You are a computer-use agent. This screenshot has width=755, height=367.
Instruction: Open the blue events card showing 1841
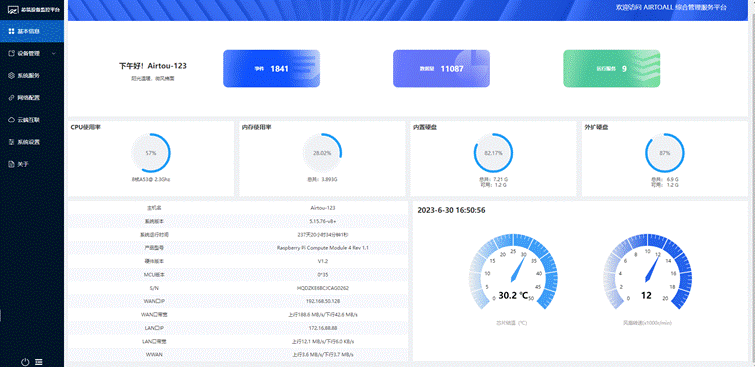271,69
